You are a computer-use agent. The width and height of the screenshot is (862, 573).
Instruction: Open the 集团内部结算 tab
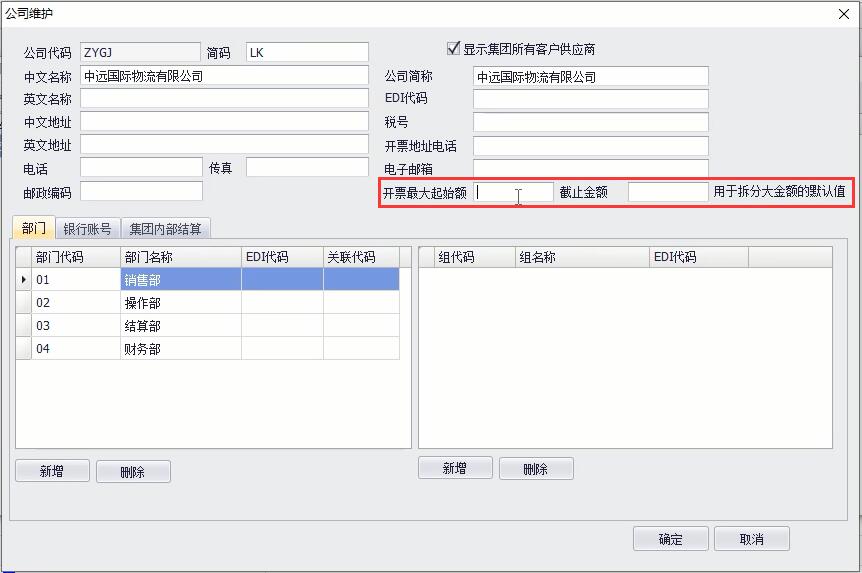[165, 229]
